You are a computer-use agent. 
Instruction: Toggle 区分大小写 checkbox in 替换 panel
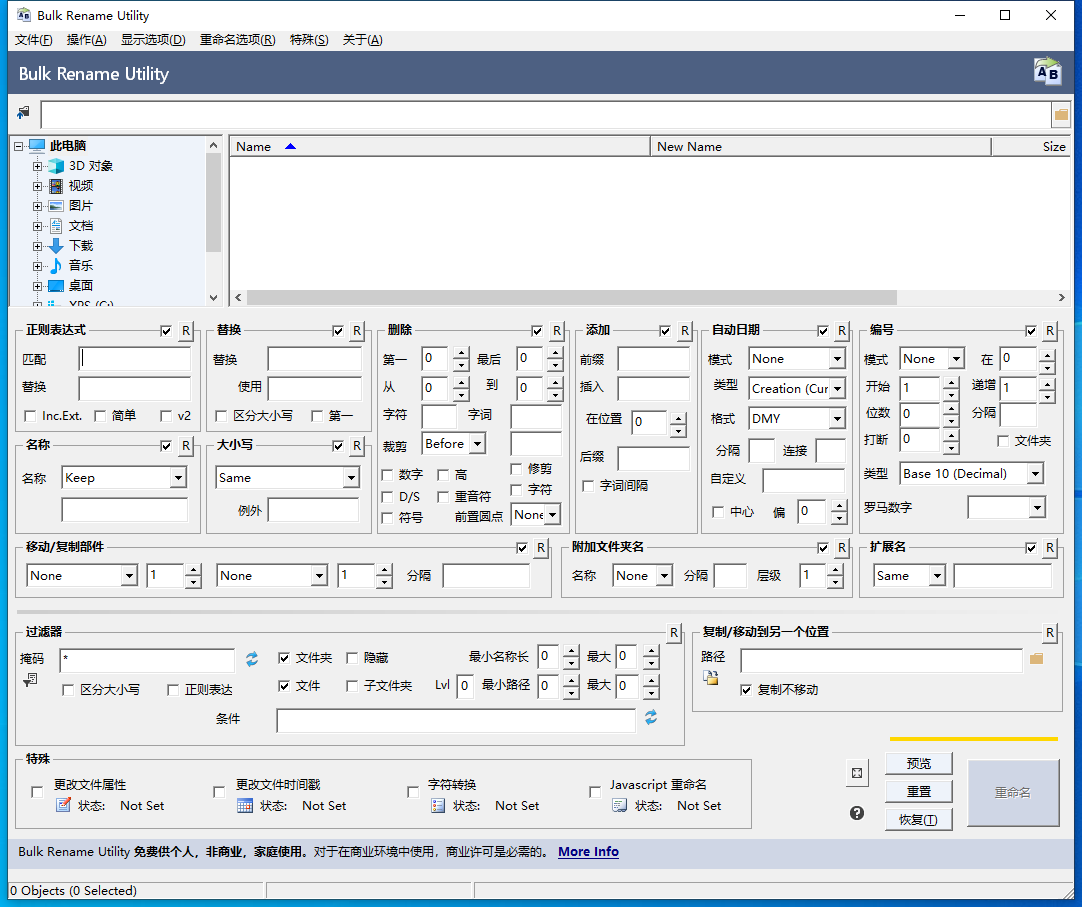click(221, 416)
